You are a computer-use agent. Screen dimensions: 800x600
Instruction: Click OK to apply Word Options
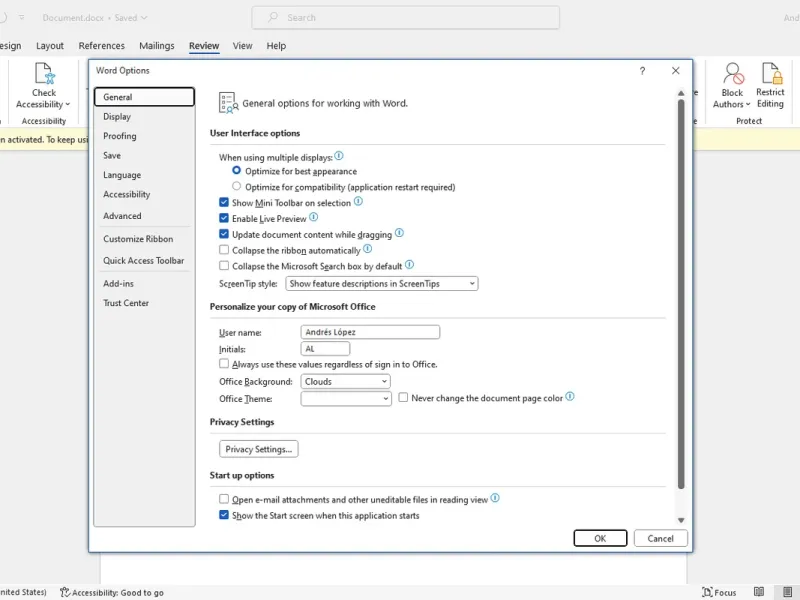(600, 538)
